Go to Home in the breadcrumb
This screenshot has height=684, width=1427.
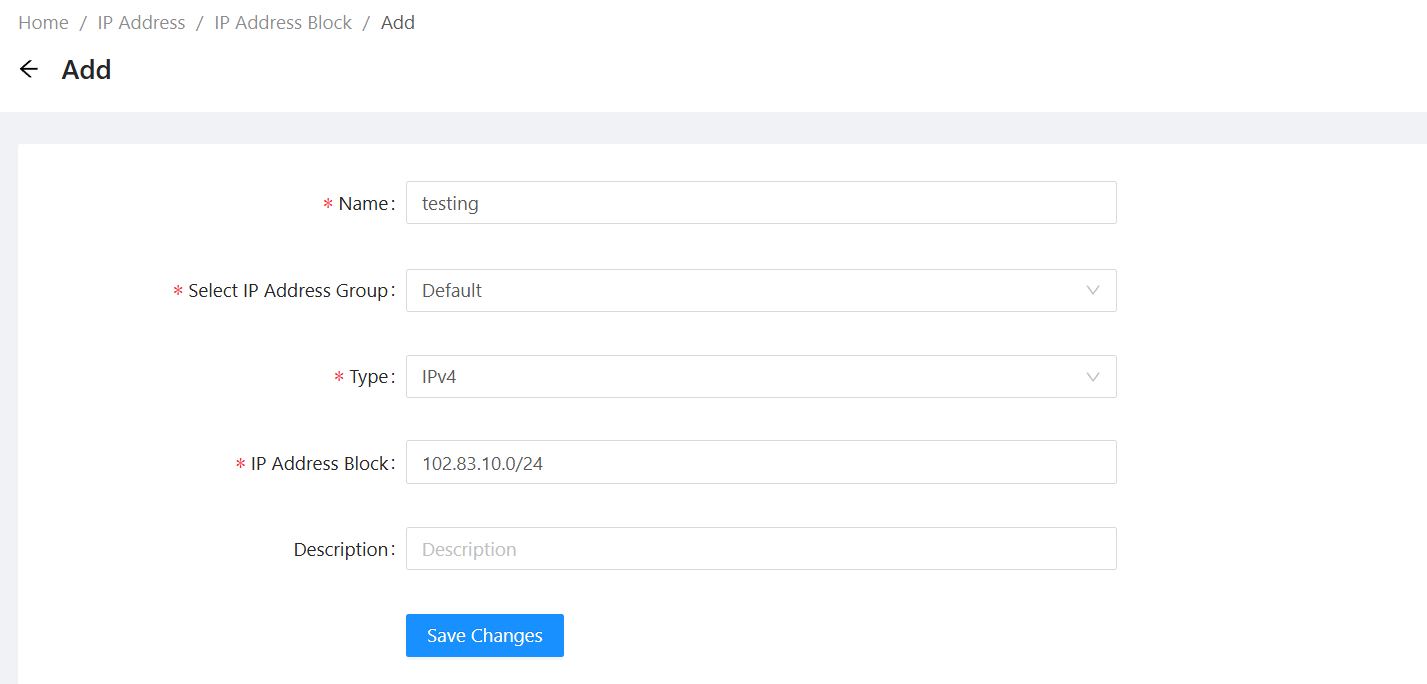(x=43, y=22)
